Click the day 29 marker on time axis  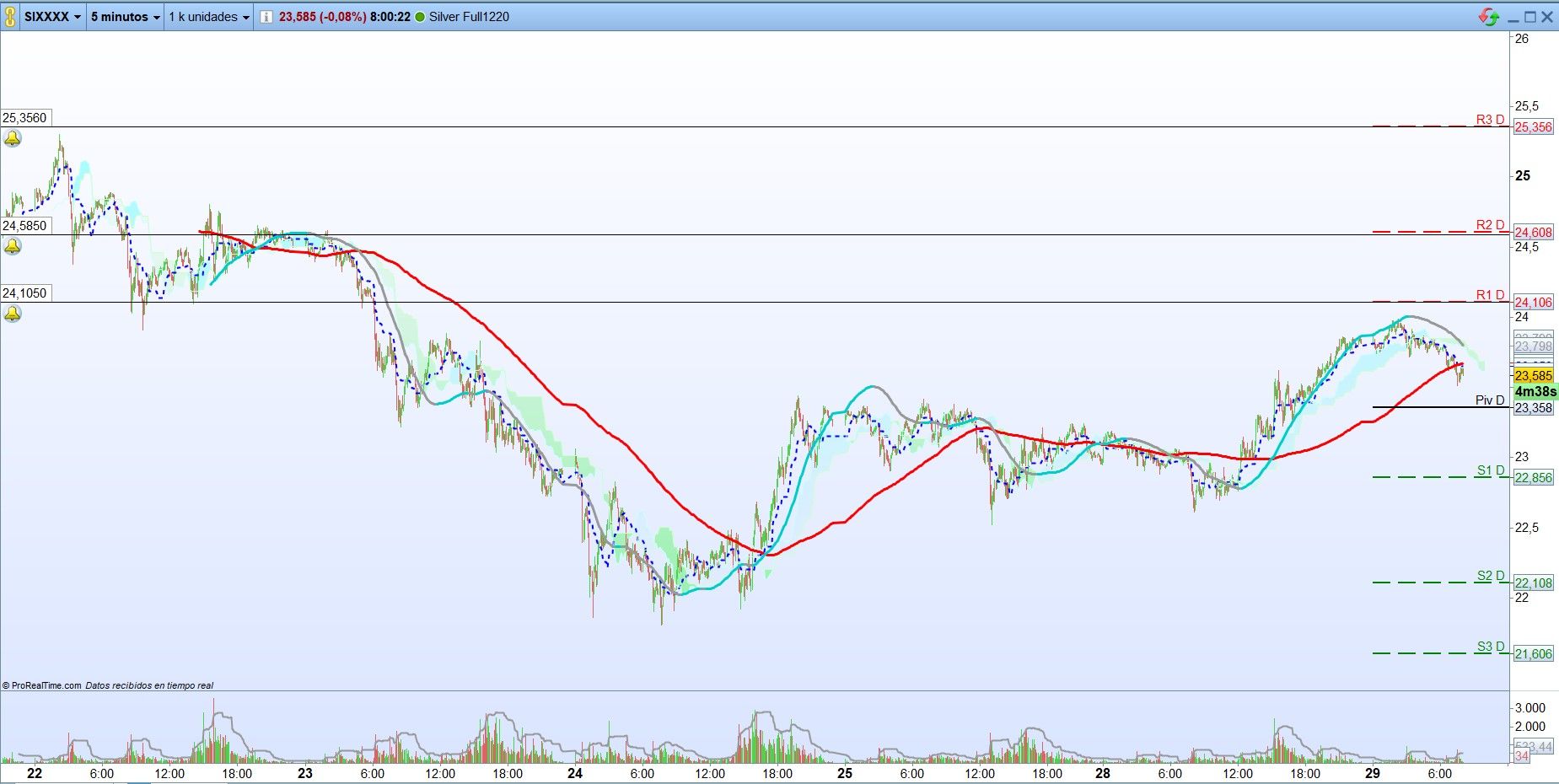(1373, 773)
